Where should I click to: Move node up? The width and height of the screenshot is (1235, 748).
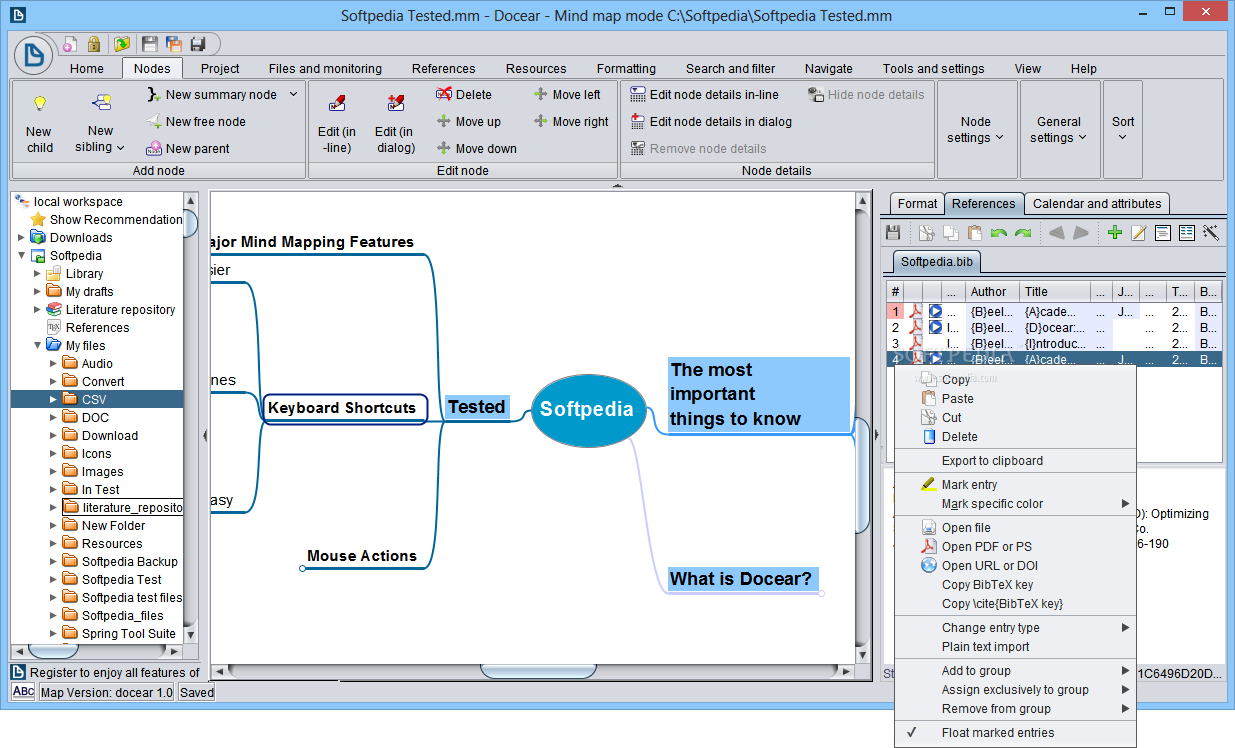(x=468, y=121)
